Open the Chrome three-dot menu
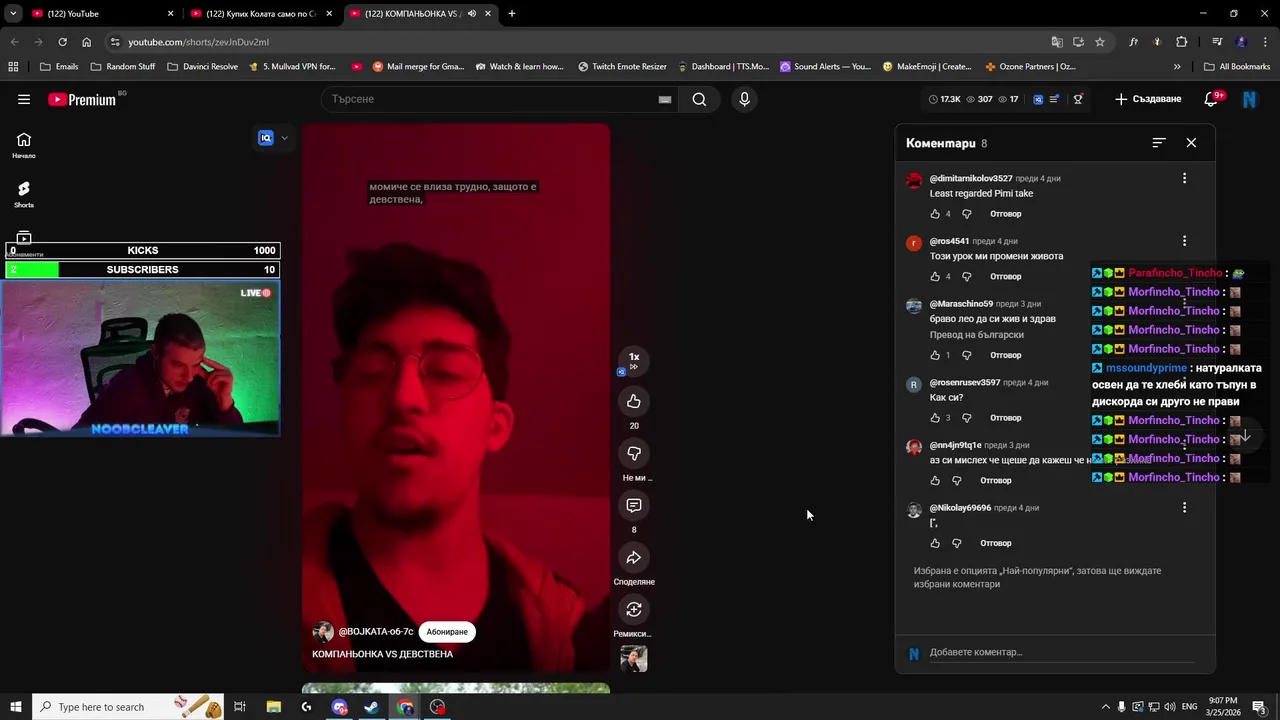 pos(1264,42)
